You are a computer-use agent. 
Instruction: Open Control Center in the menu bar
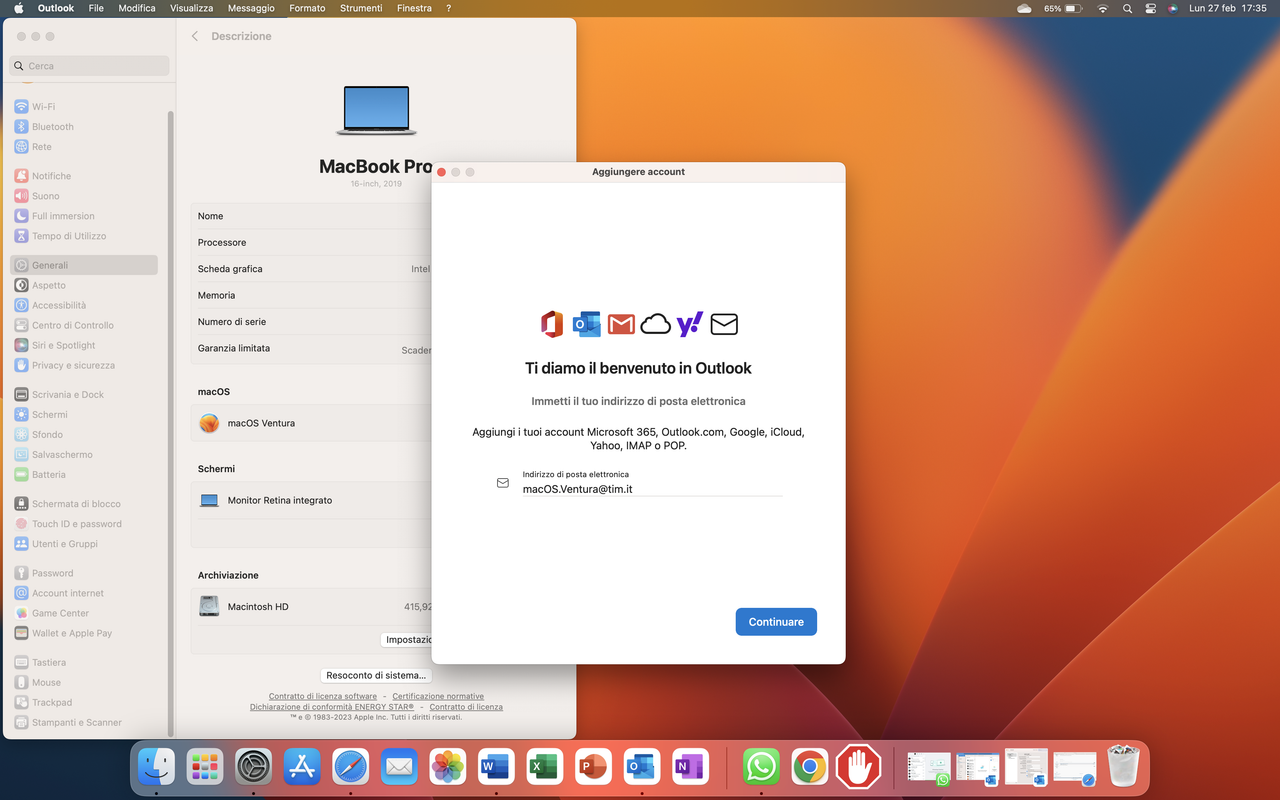(x=1150, y=8)
